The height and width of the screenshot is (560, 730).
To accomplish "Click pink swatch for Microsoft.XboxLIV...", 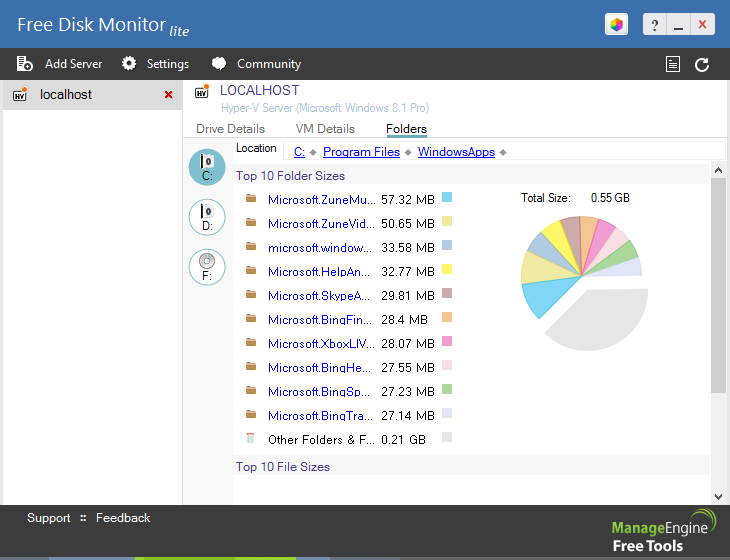I will [447, 341].
